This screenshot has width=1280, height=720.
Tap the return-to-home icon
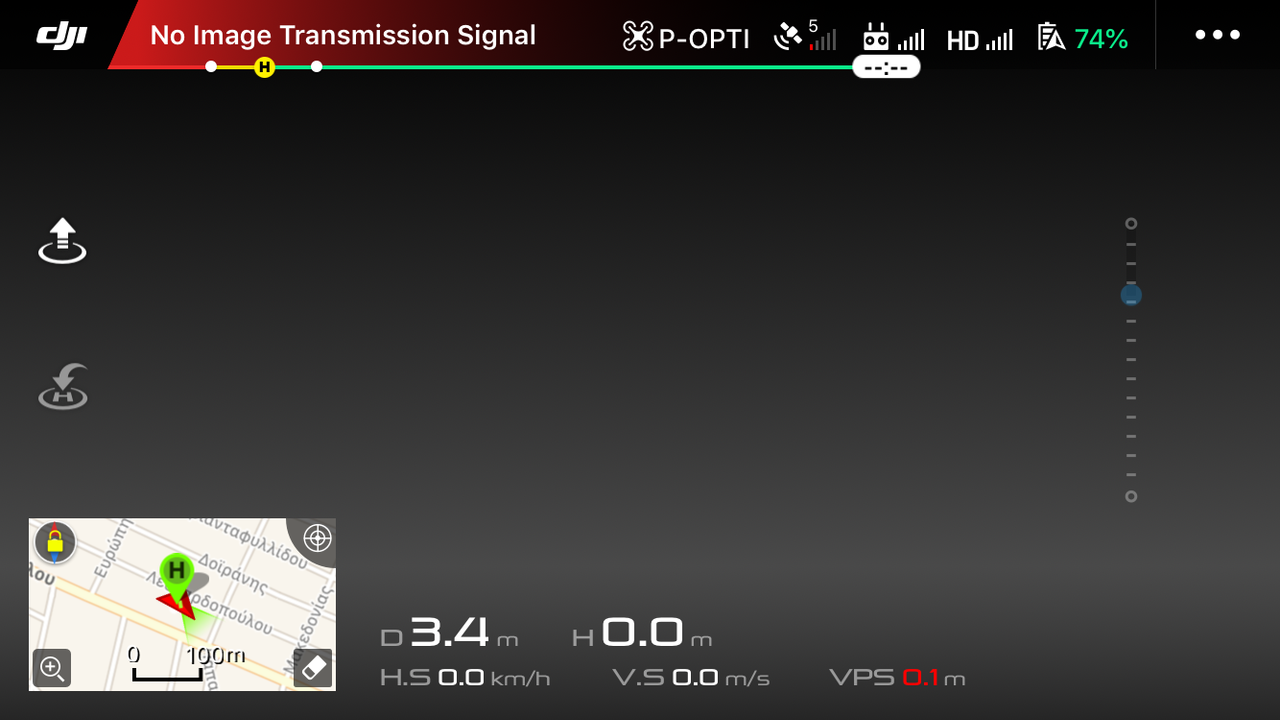63,387
